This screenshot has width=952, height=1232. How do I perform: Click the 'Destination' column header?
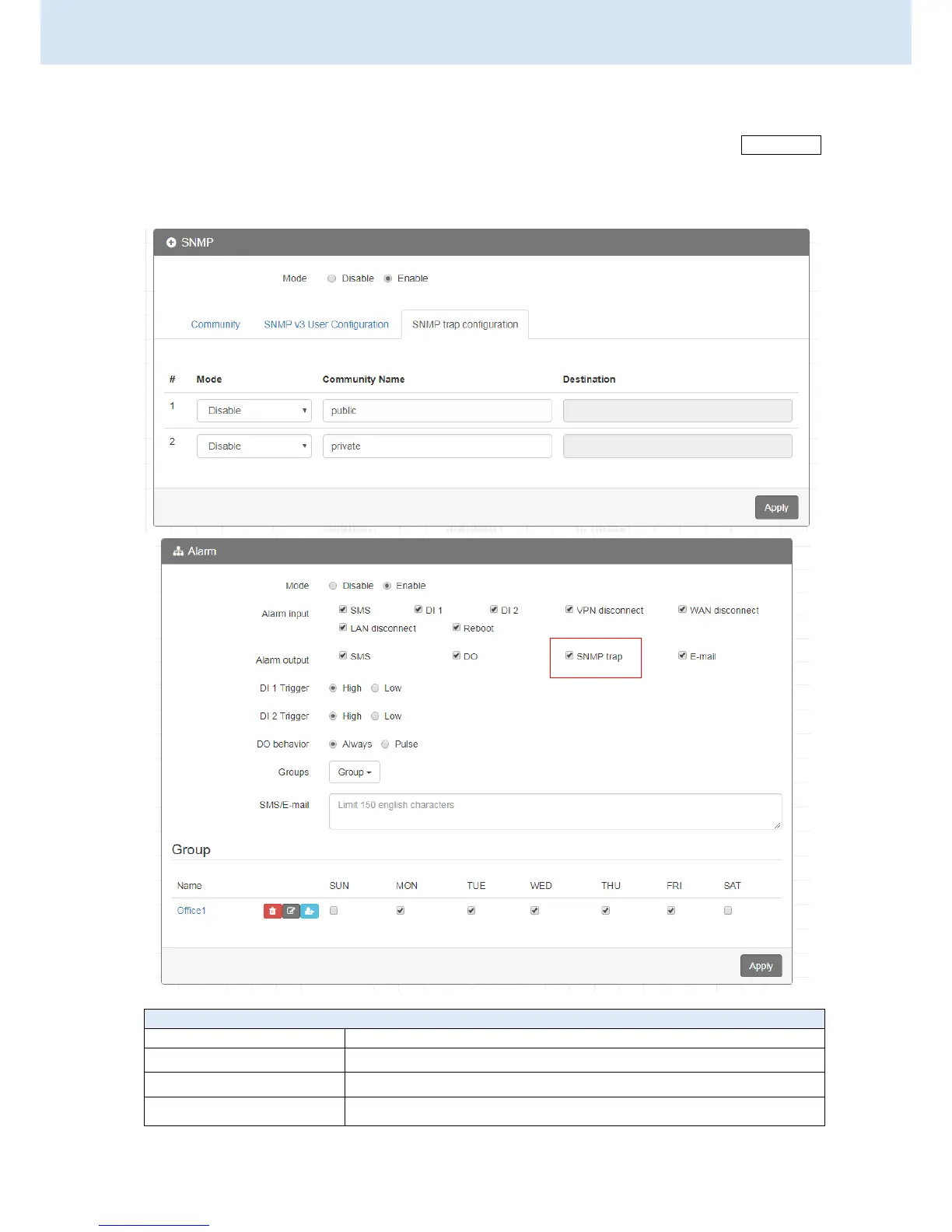coord(589,380)
